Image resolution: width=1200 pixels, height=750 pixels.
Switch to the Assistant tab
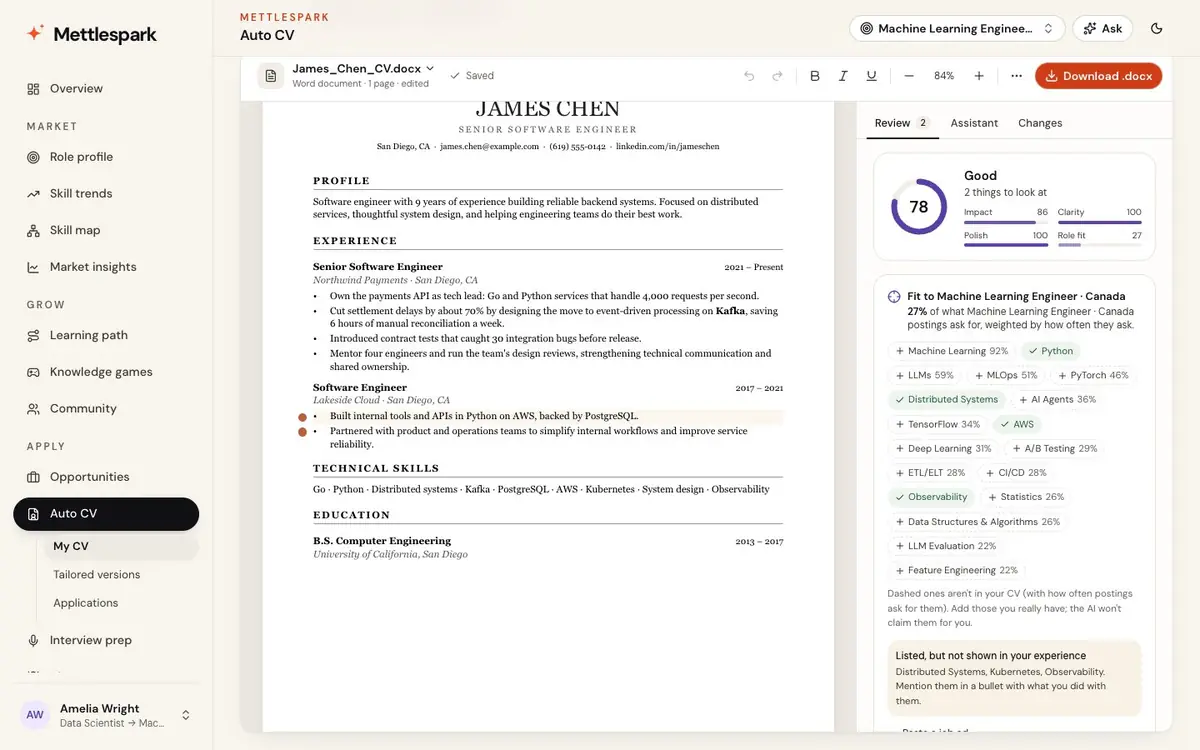[974, 123]
